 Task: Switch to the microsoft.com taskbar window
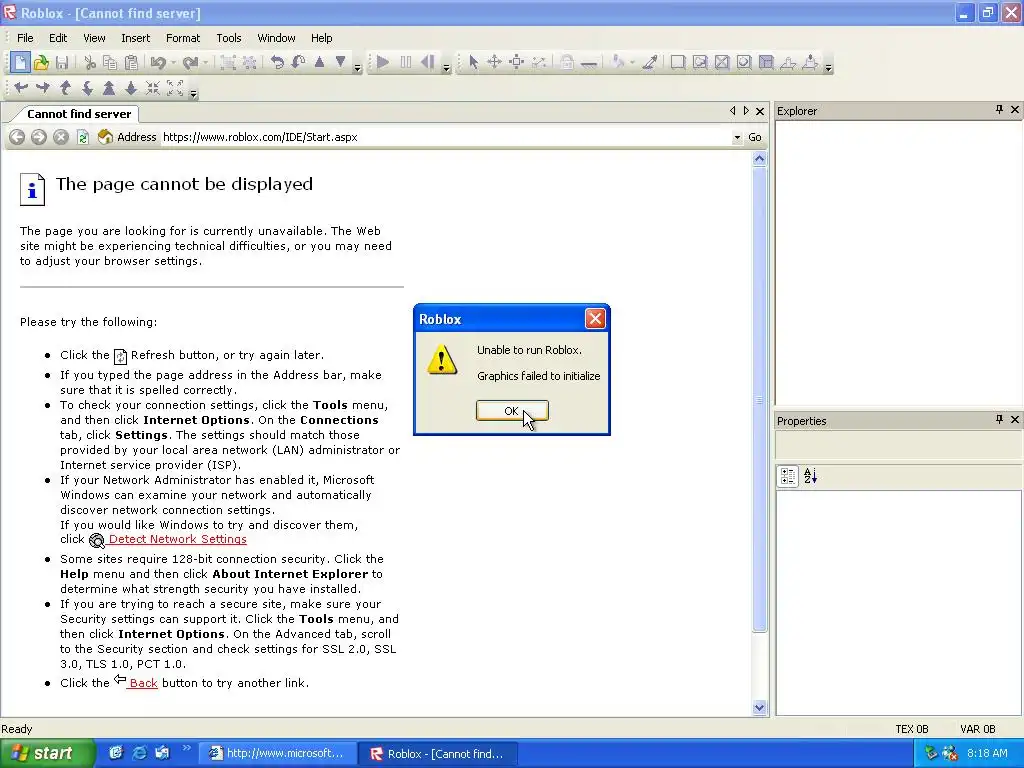pos(278,753)
